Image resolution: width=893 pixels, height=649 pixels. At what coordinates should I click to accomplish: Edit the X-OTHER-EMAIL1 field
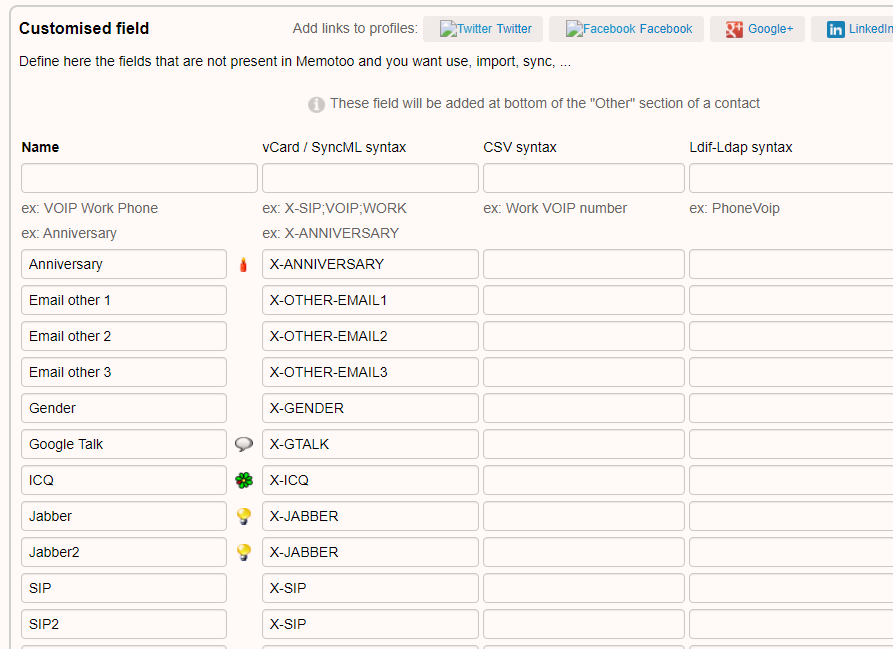pos(370,300)
